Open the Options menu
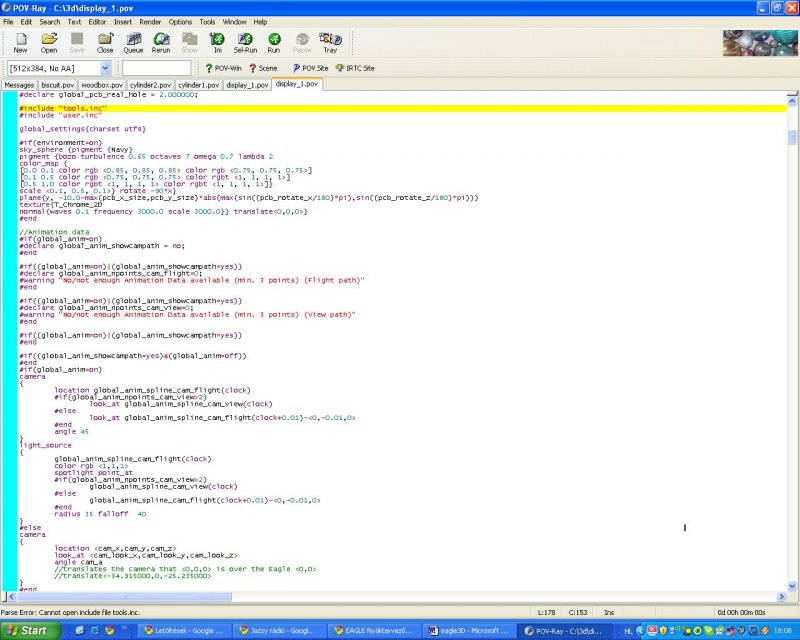This screenshot has width=800, height=640. [x=180, y=22]
